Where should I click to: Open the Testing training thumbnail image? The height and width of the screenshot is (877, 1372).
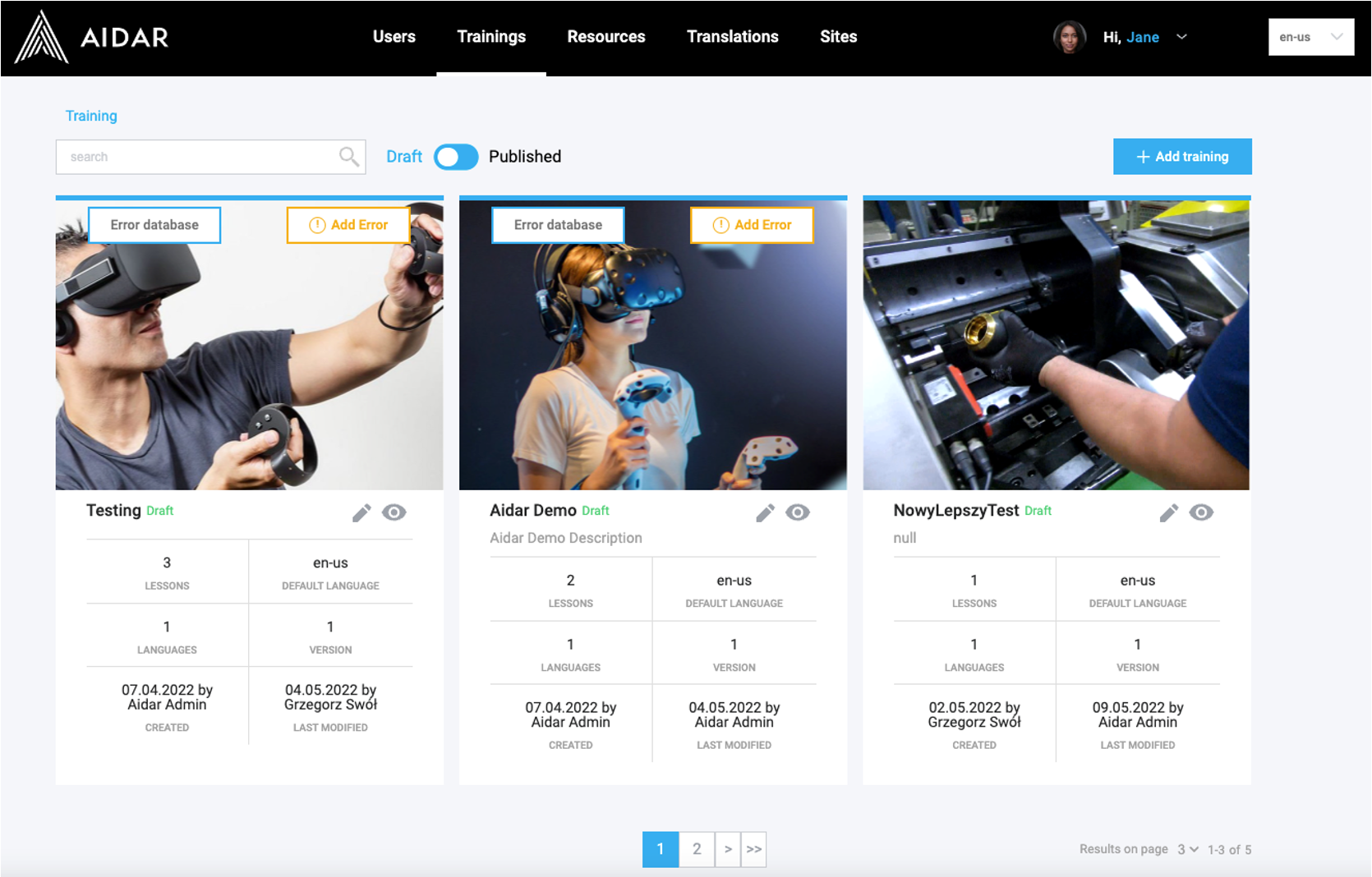(x=250, y=345)
